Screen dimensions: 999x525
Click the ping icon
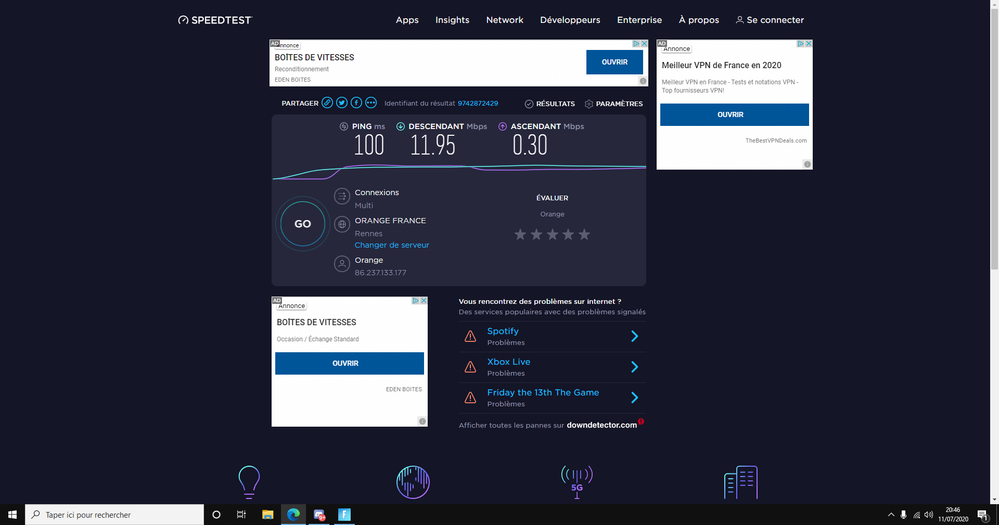tap(344, 126)
